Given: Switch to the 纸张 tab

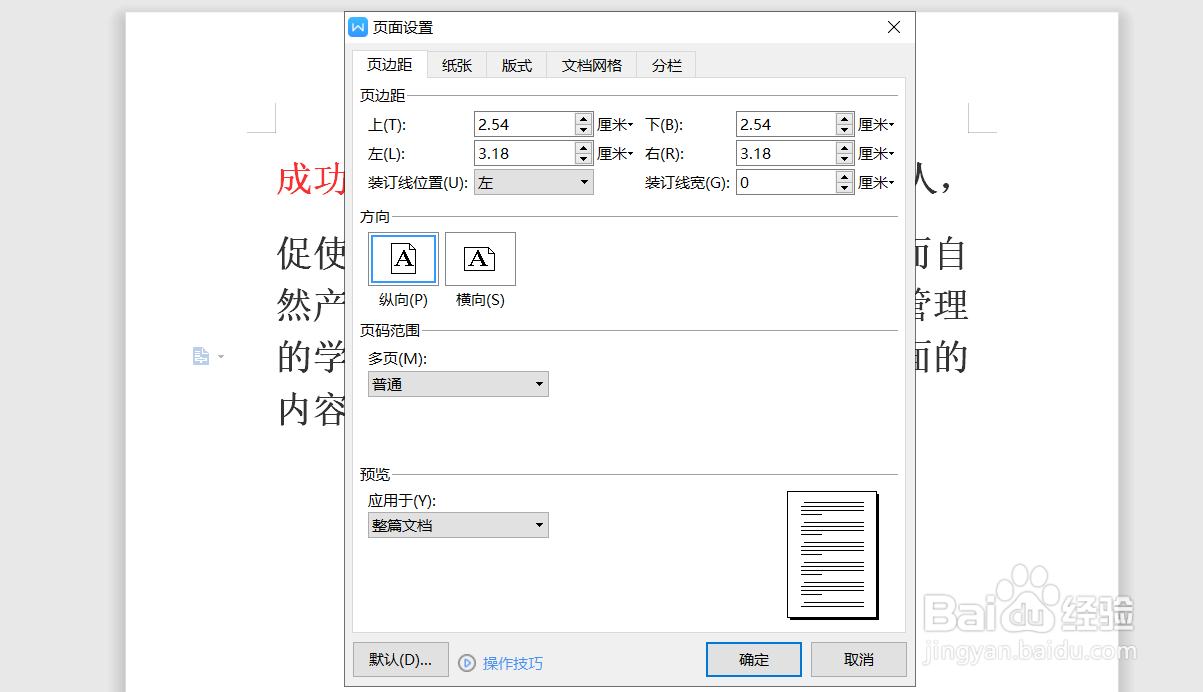Looking at the screenshot, I should click(x=456, y=64).
